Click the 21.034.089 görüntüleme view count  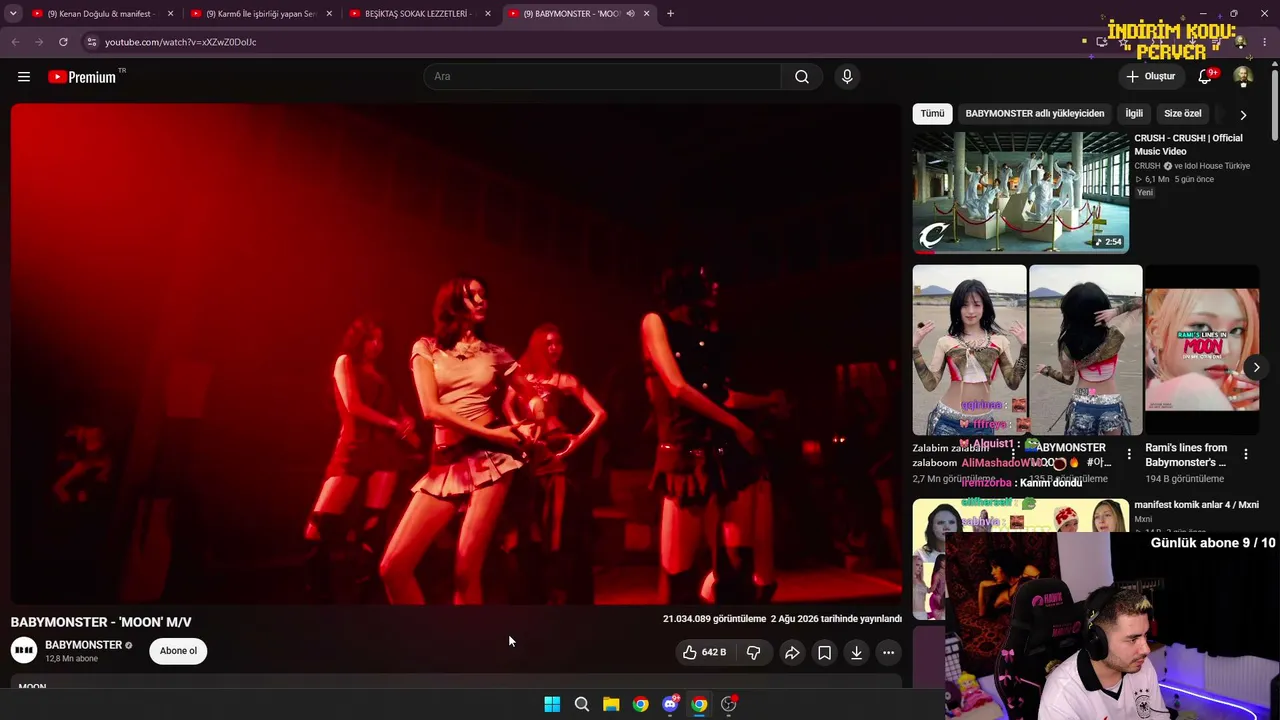click(714, 619)
